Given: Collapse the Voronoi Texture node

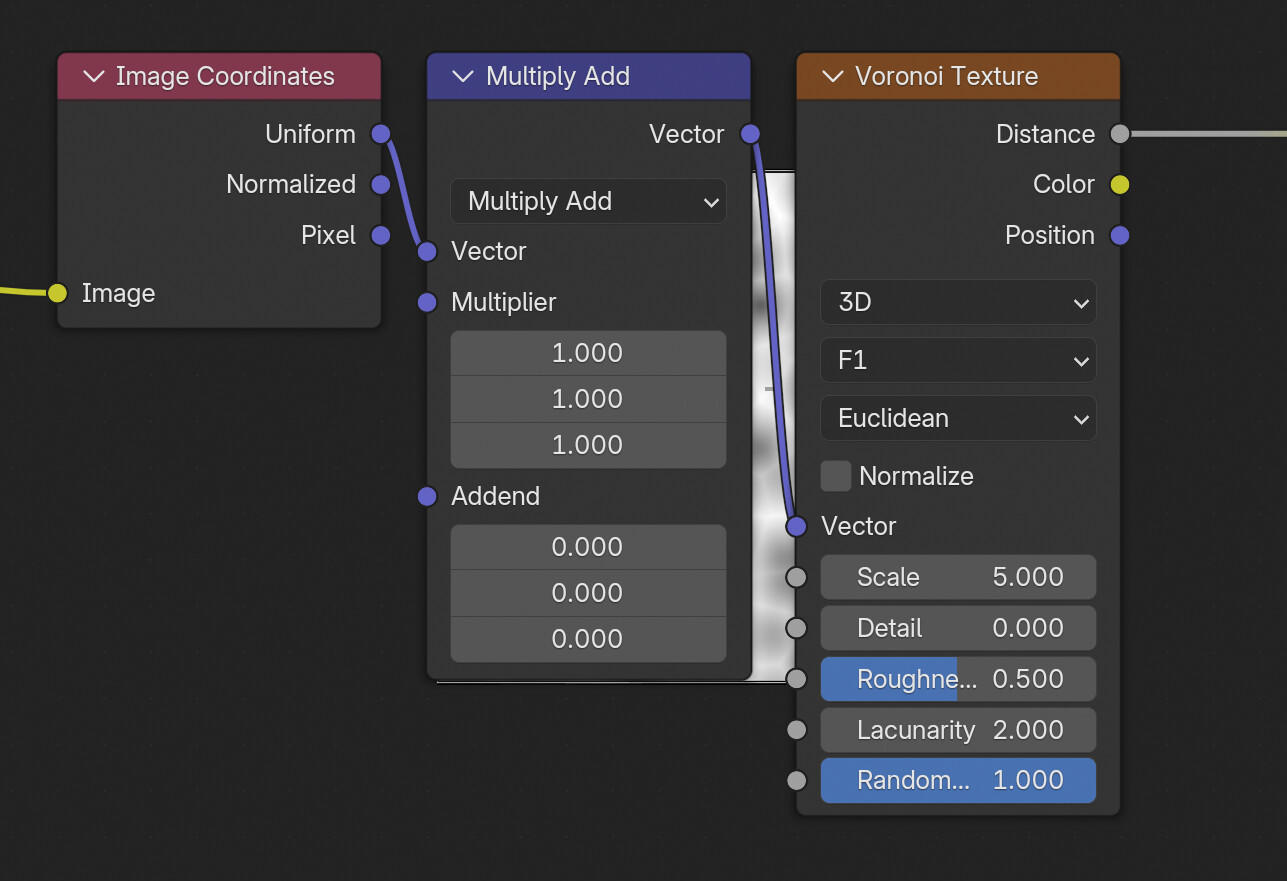Looking at the screenshot, I should pyautogui.click(x=832, y=77).
